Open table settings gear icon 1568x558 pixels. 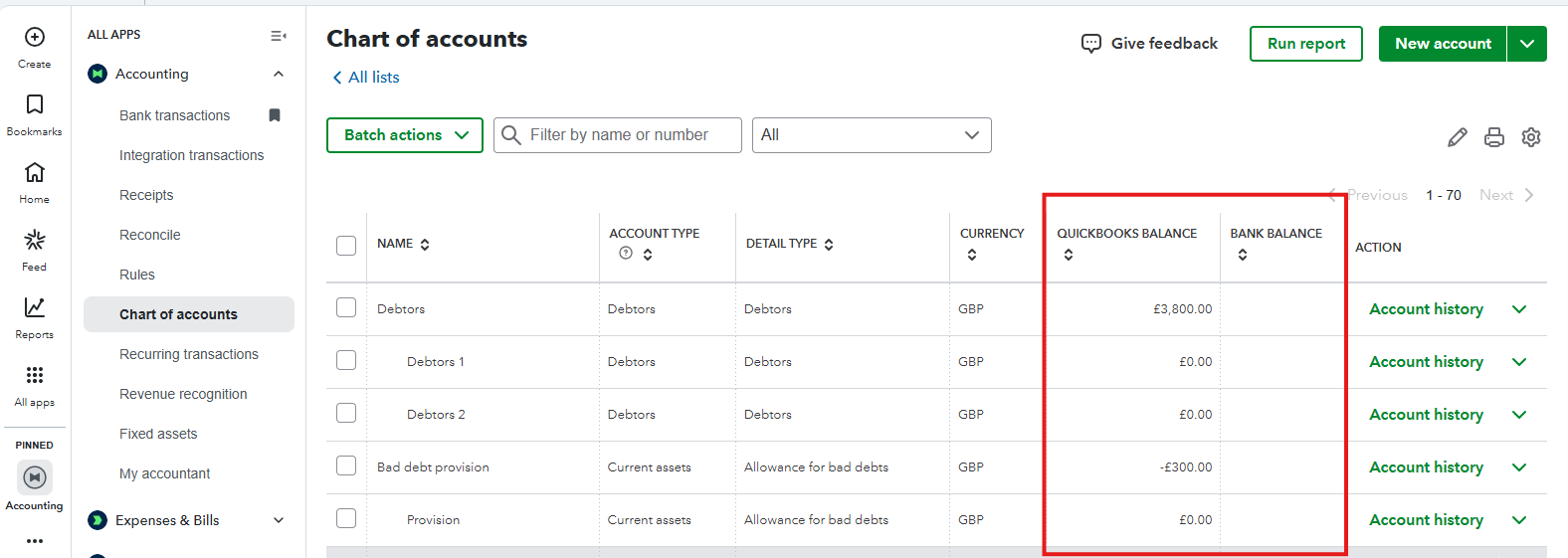[1531, 137]
